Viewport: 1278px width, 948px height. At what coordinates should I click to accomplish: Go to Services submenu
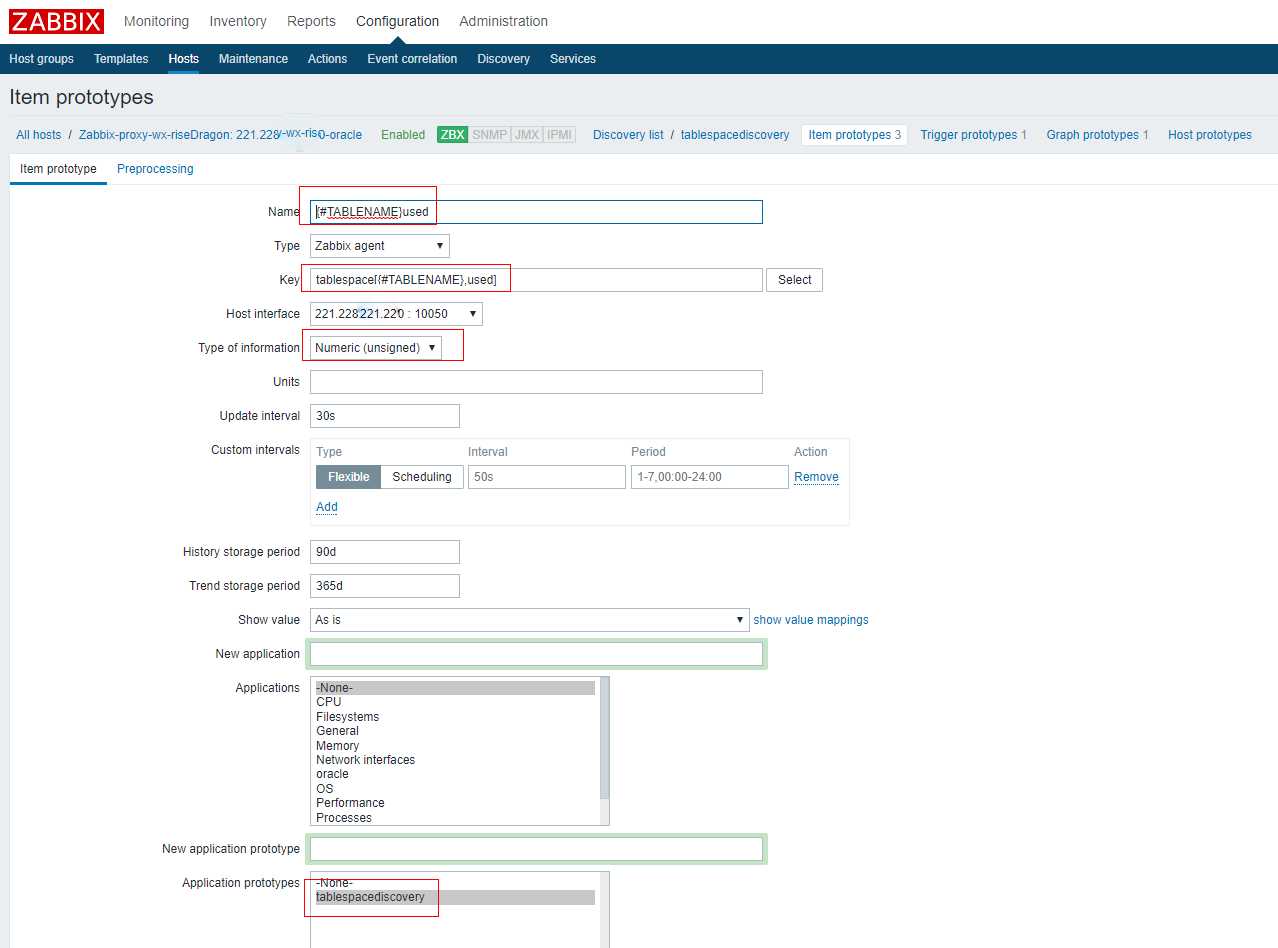click(573, 59)
